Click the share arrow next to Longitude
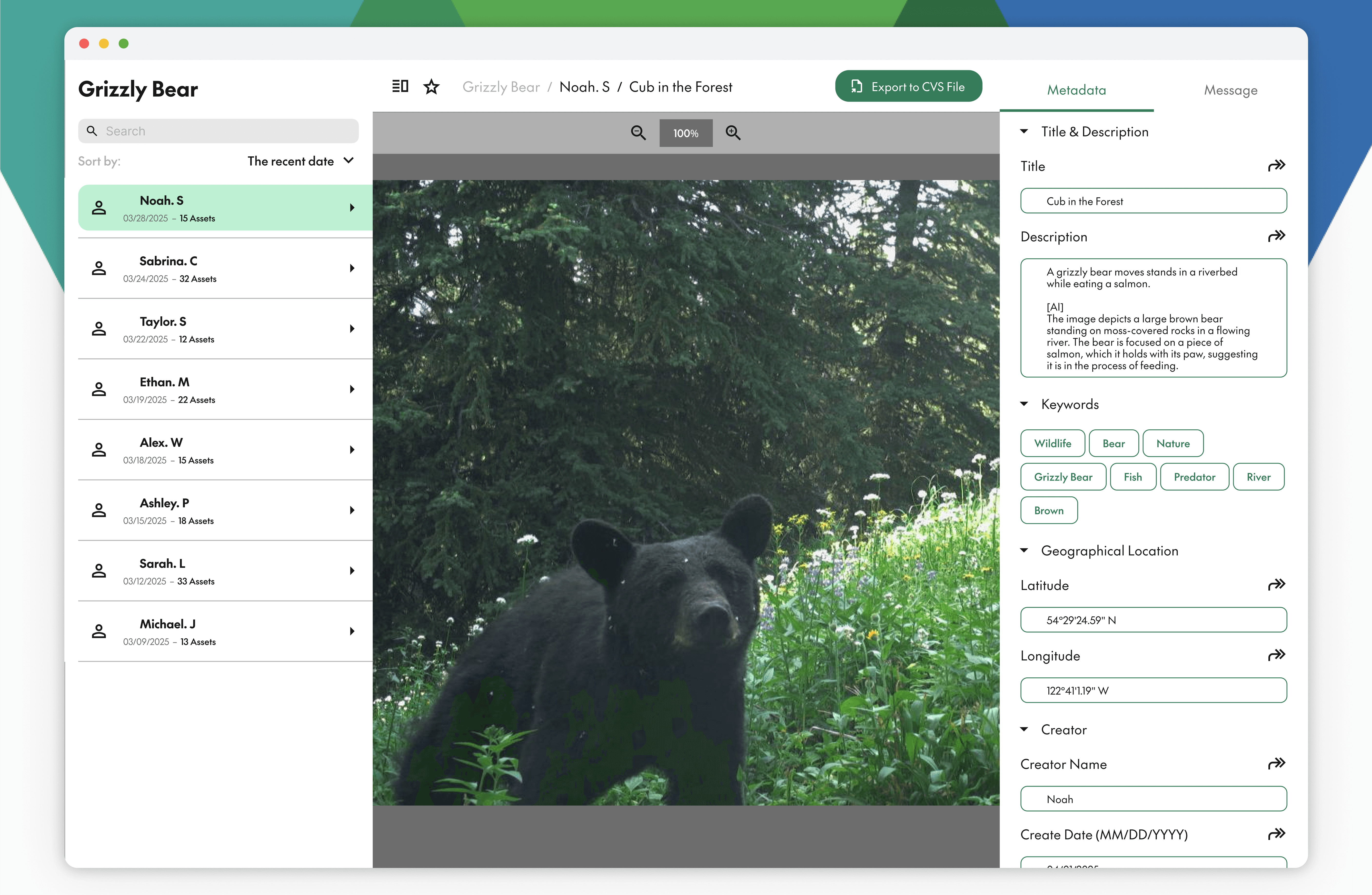 (x=1276, y=655)
